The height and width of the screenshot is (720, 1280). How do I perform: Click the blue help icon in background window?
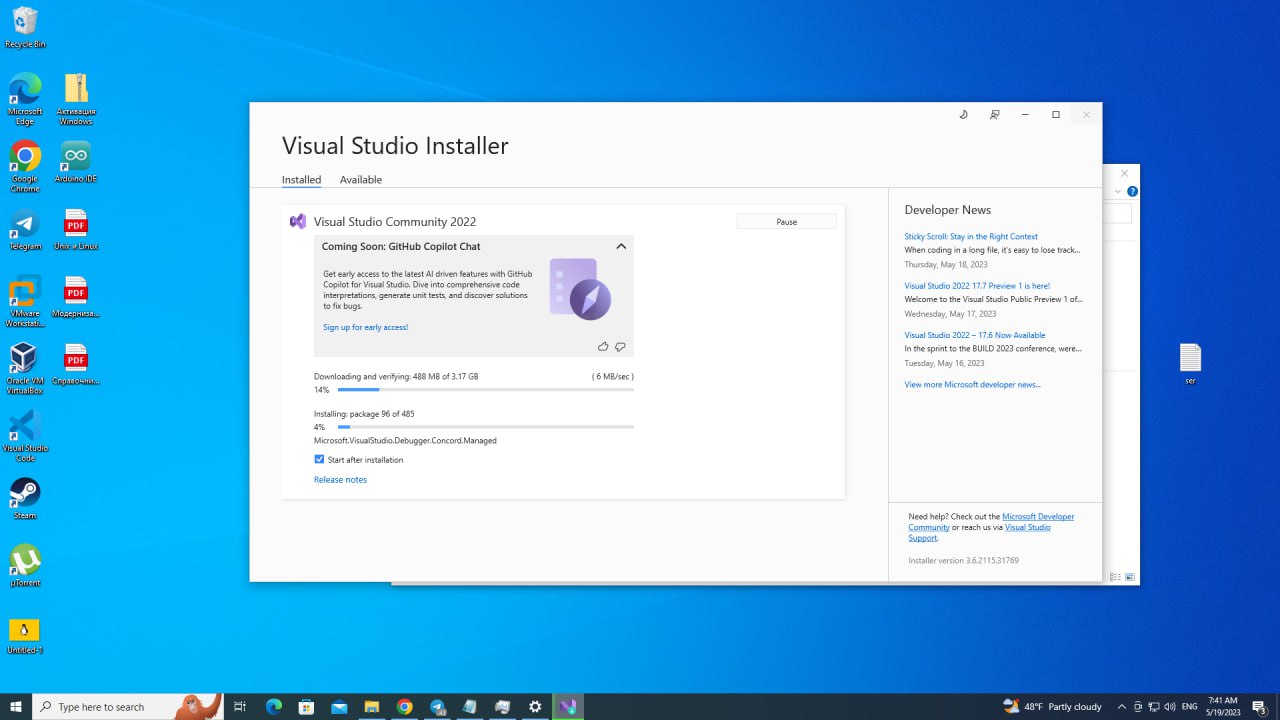click(1132, 191)
